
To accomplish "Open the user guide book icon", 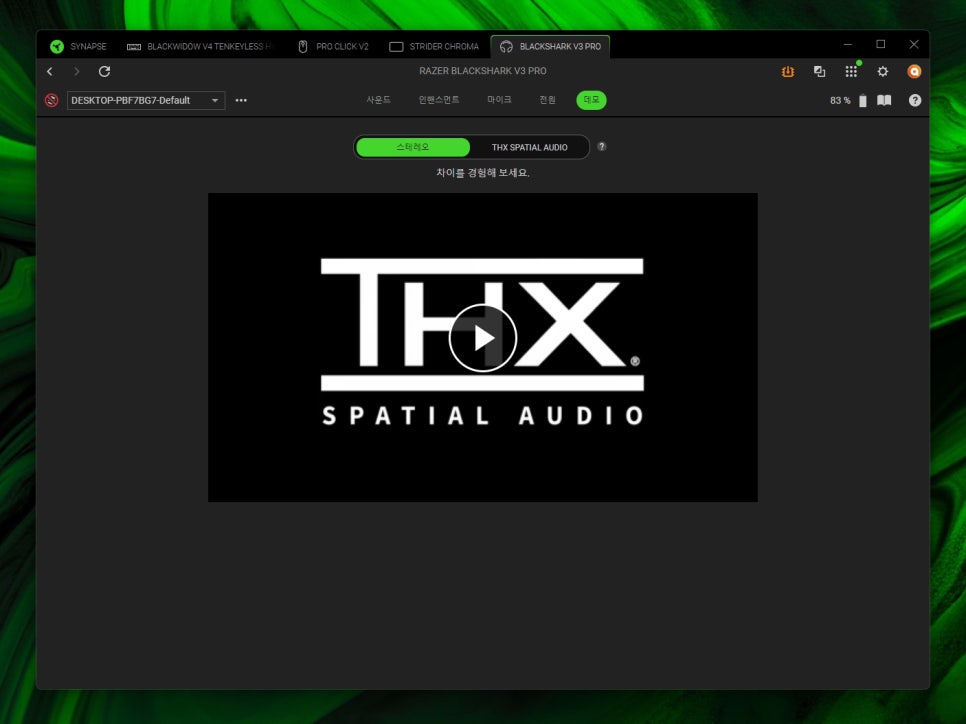I will (x=884, y=100).
